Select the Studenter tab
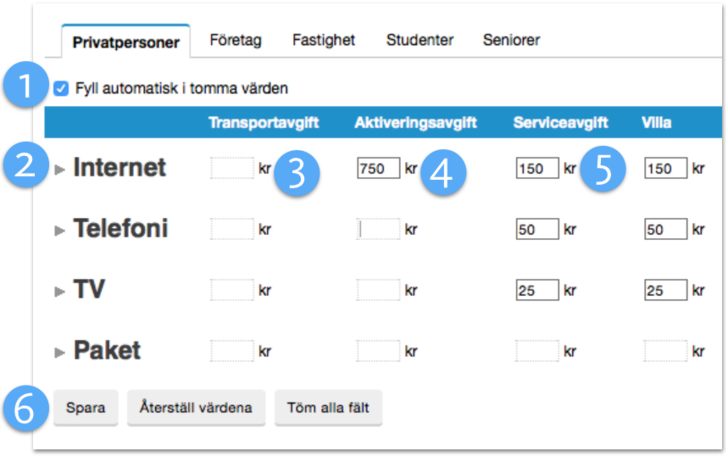This screenshot has width=728, height=457. click(x=420, y=41)
